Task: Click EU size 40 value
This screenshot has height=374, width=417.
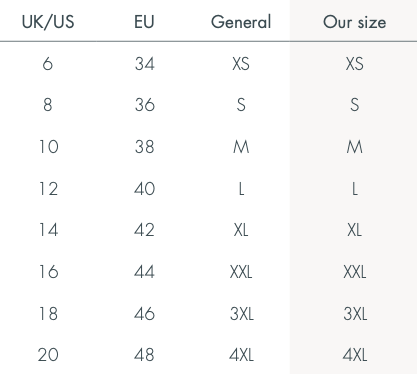Action: click(x=145, y=189)
